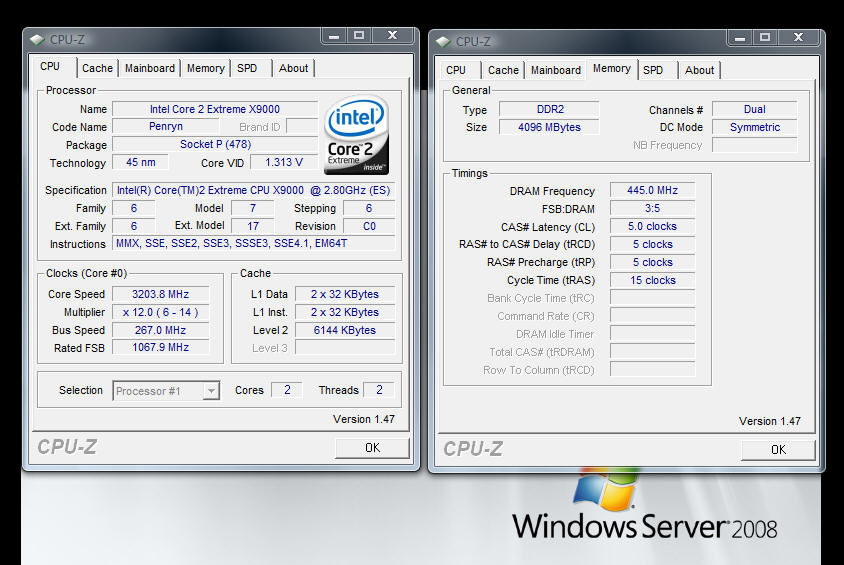Click the Cycle Time value 15 clocks

pyautogui.click(x=652, y=280)
